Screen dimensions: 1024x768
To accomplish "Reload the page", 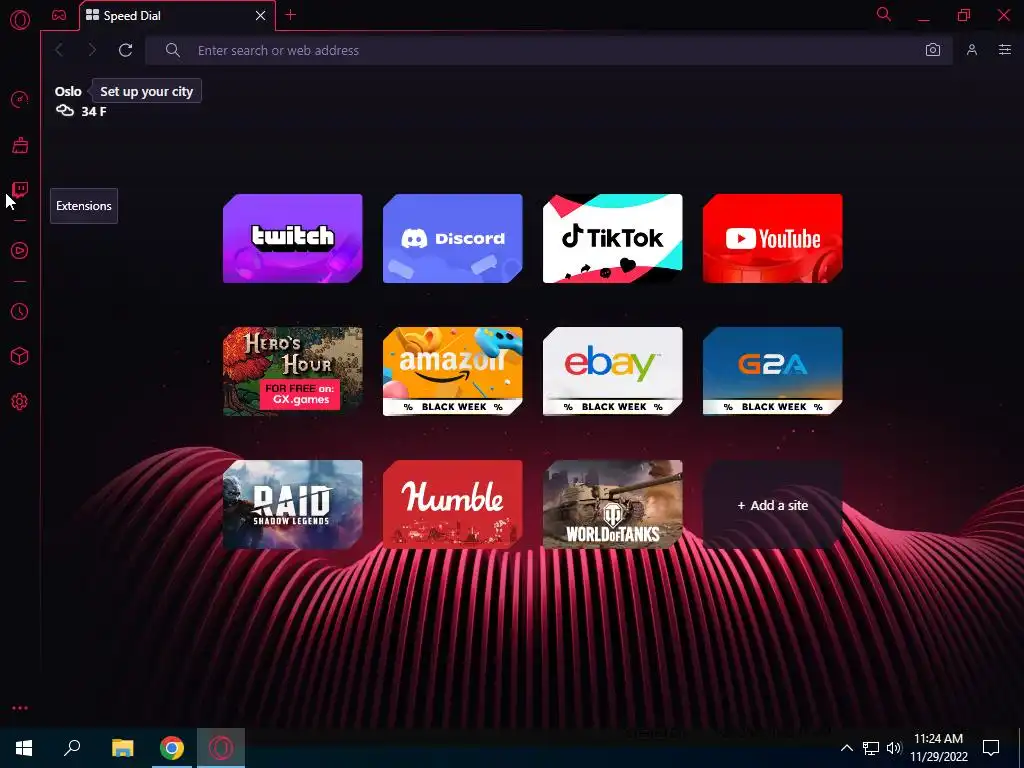I will click(125, 50).
